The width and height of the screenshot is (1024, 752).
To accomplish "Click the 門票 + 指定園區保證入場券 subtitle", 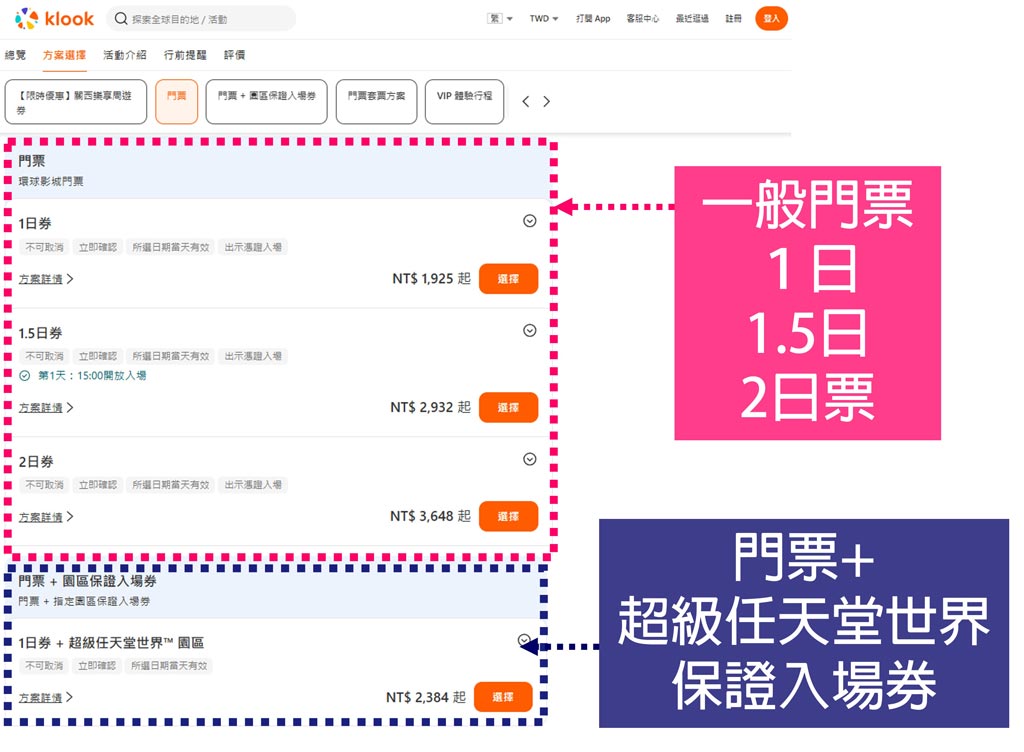I will point(84,601).
